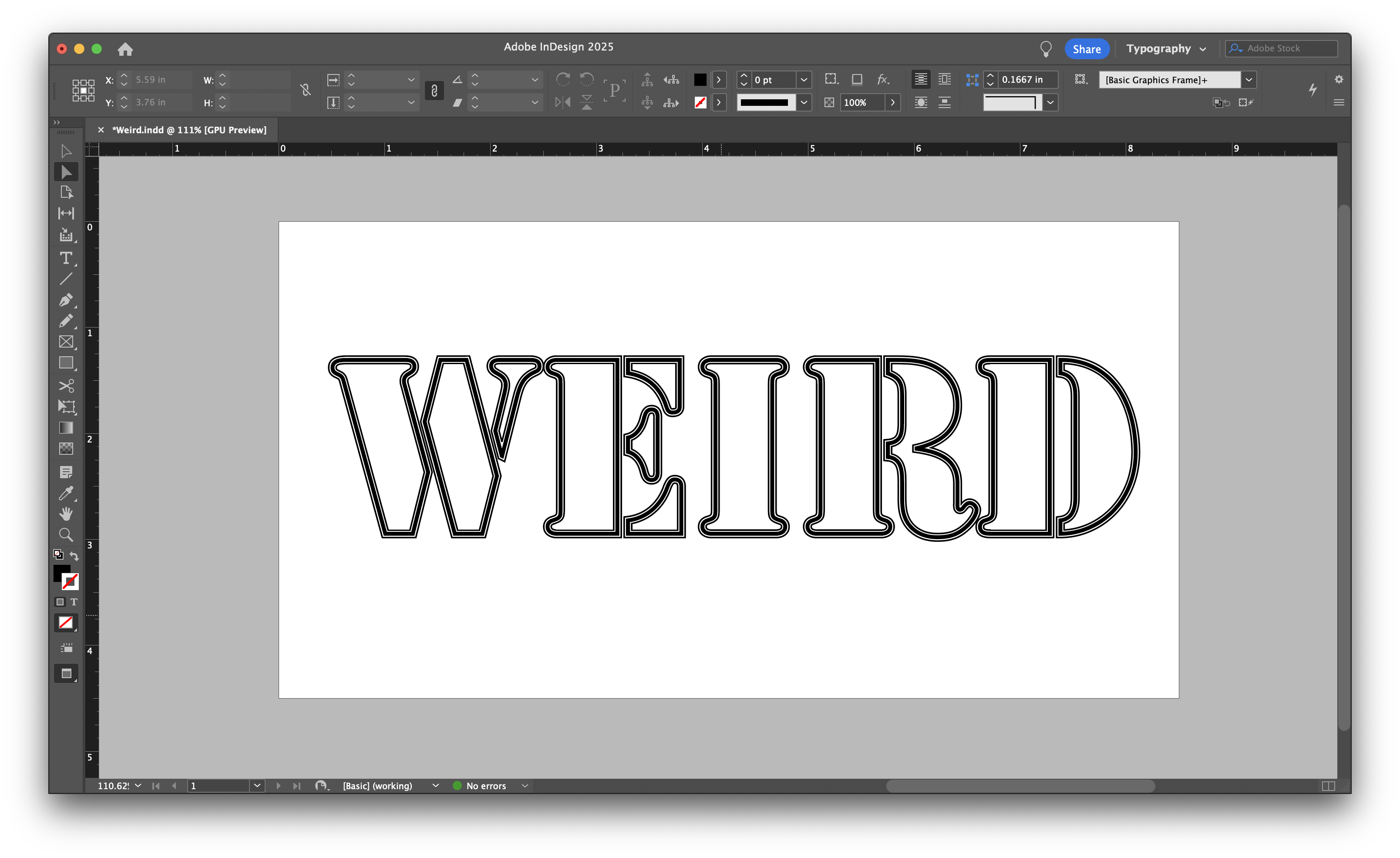Select the Eyedropper tool
The height and width of the screenshot is (858, 1400).
[x=66, y=493]
